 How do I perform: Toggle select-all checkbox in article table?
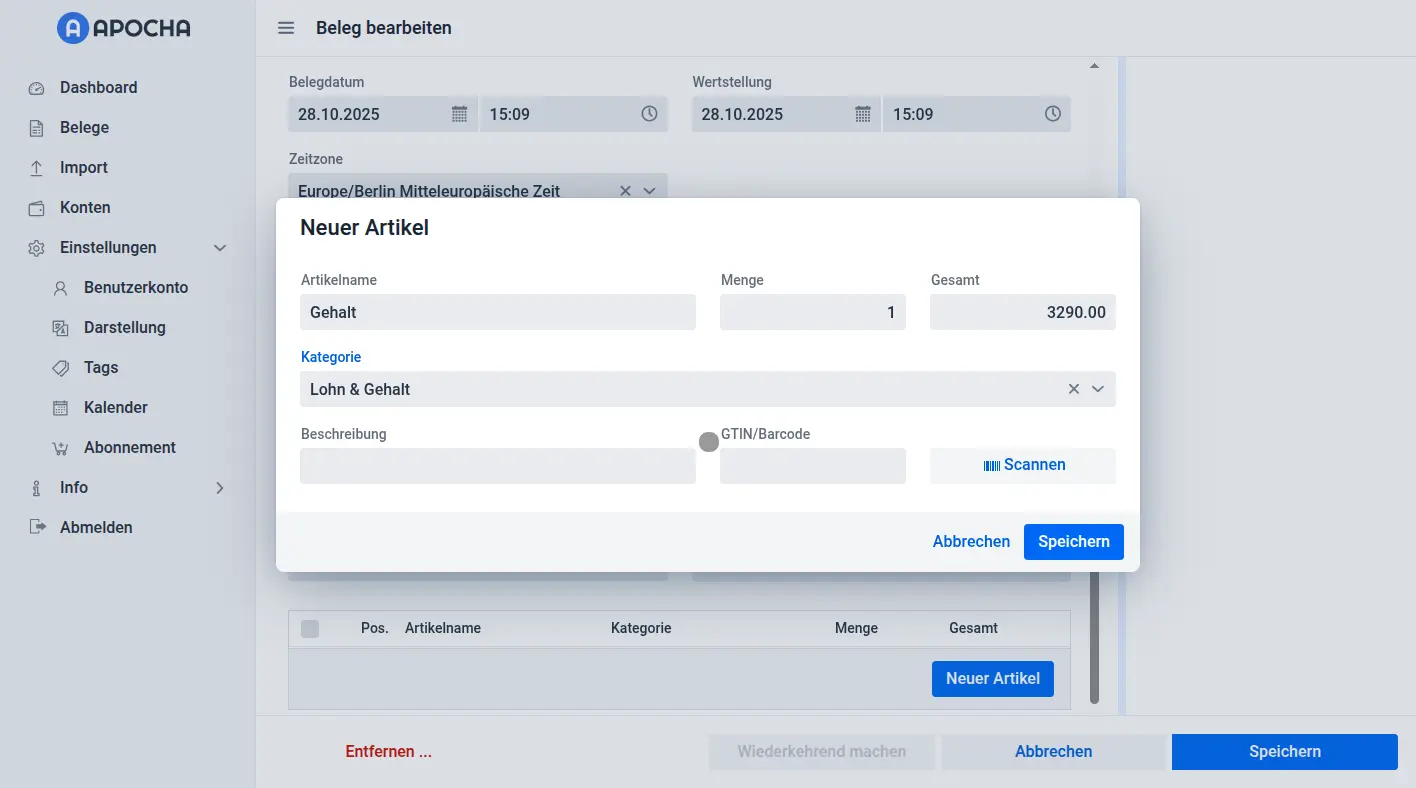pos(310,629)
